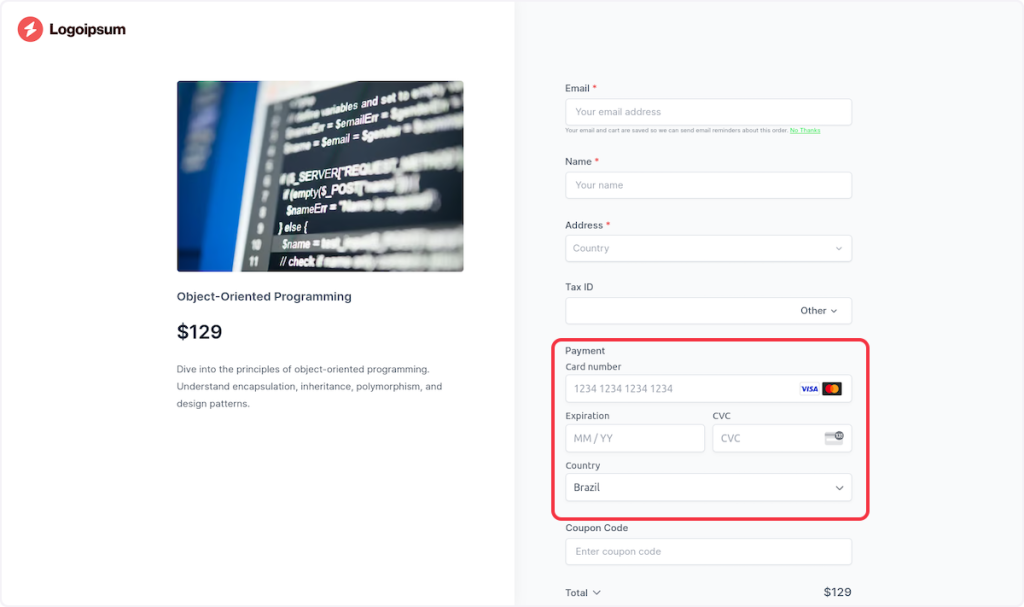Image resolution: width=1024 pixels, height=607 pixels.
Task: Click the Mastercard icon in card field
Action: point(832,389)
